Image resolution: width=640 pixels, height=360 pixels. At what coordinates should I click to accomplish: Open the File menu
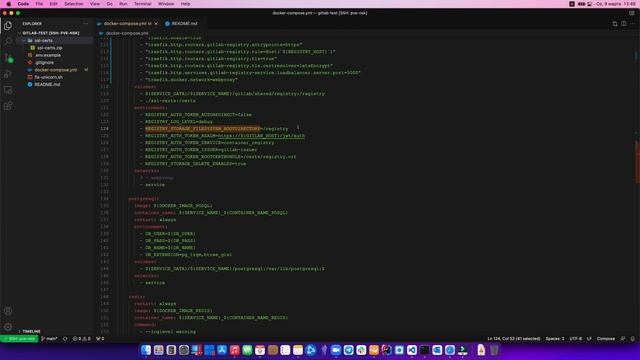point(39,4)
